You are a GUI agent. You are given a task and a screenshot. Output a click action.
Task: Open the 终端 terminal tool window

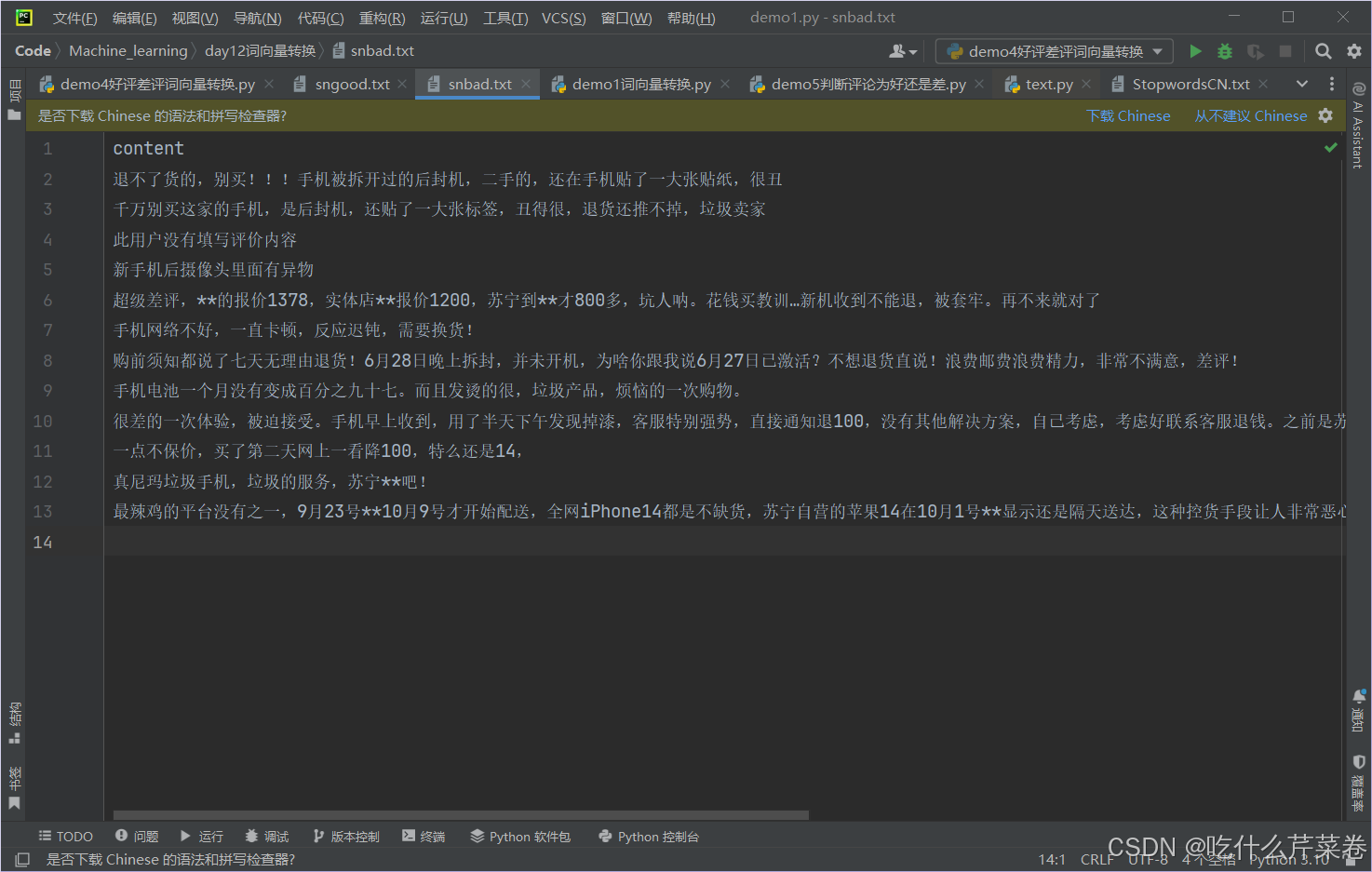click(x=424, y=837)
